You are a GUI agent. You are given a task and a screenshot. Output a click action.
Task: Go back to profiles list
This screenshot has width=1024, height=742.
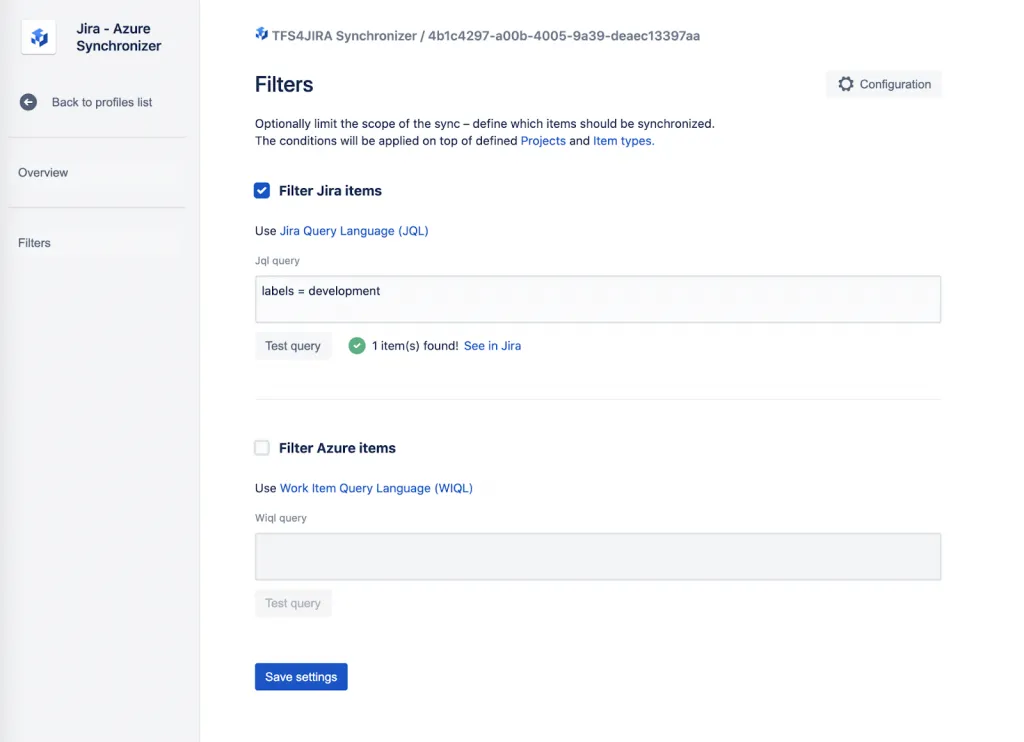pyautogui.click(x=101, y=102)
